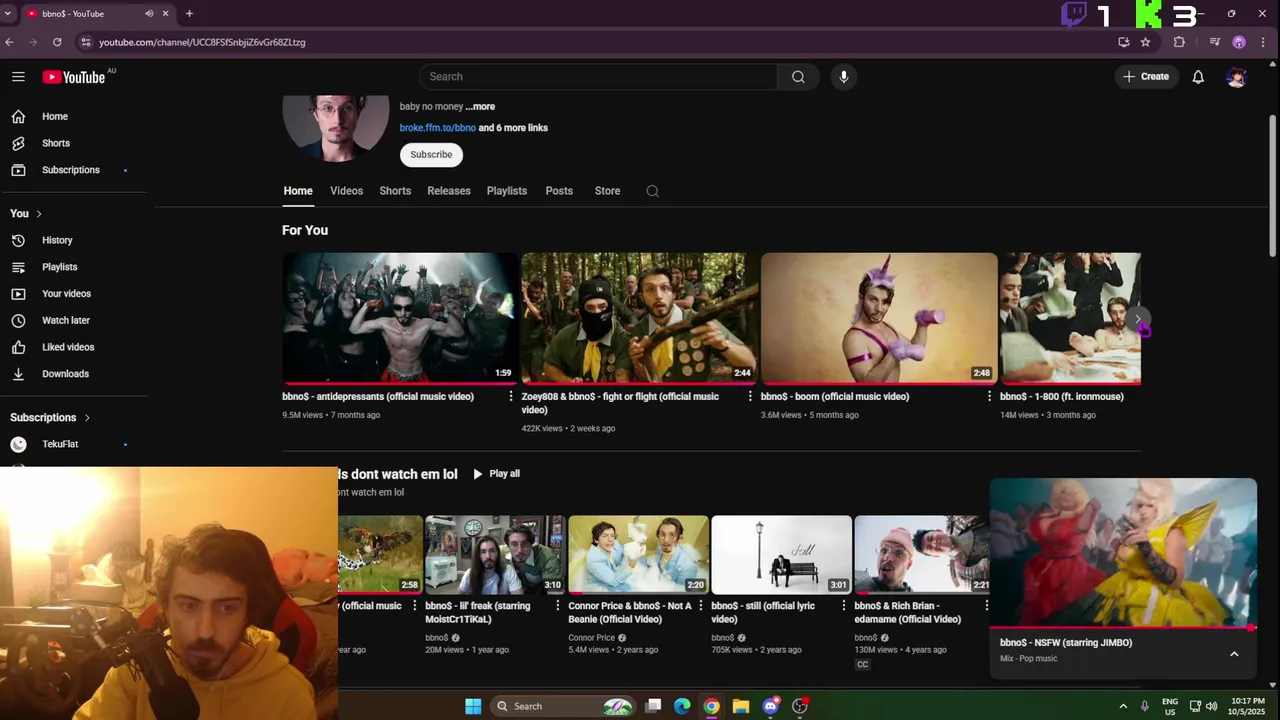
Task: Switch to the Releases channel tab
Action: (449, 191)
